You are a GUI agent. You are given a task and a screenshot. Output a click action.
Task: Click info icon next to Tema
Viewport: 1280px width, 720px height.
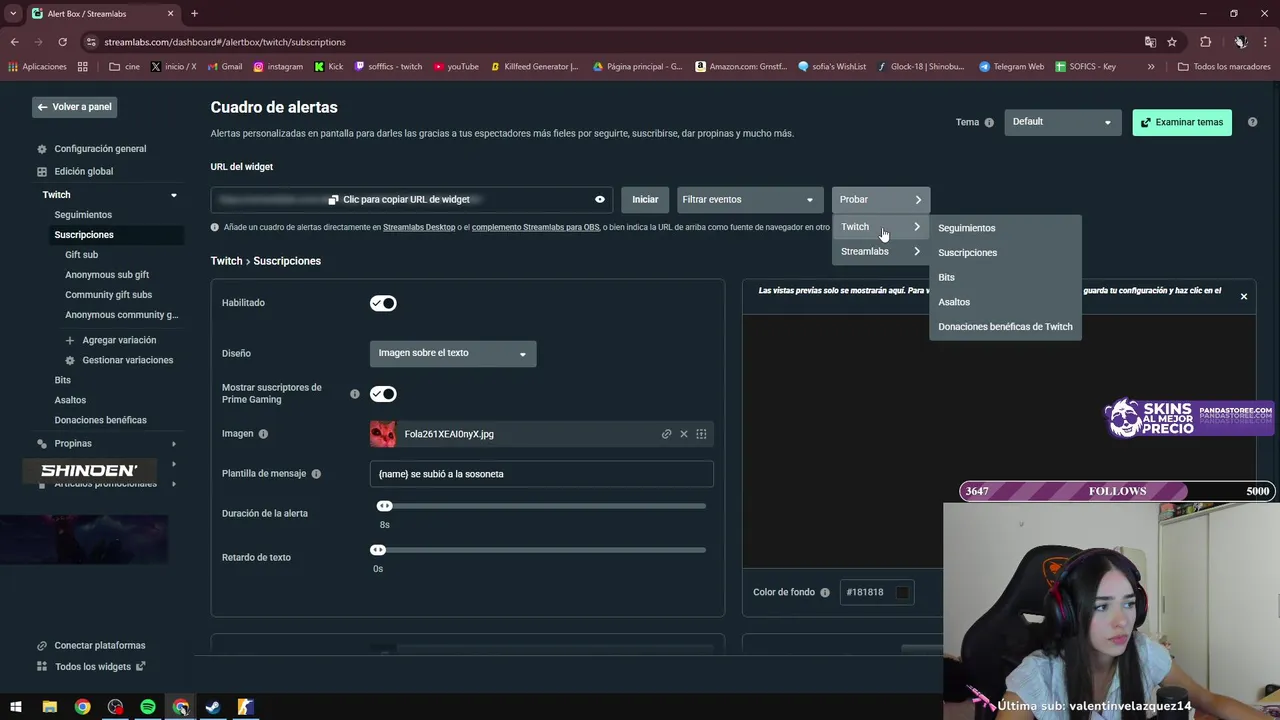[989, 123]
